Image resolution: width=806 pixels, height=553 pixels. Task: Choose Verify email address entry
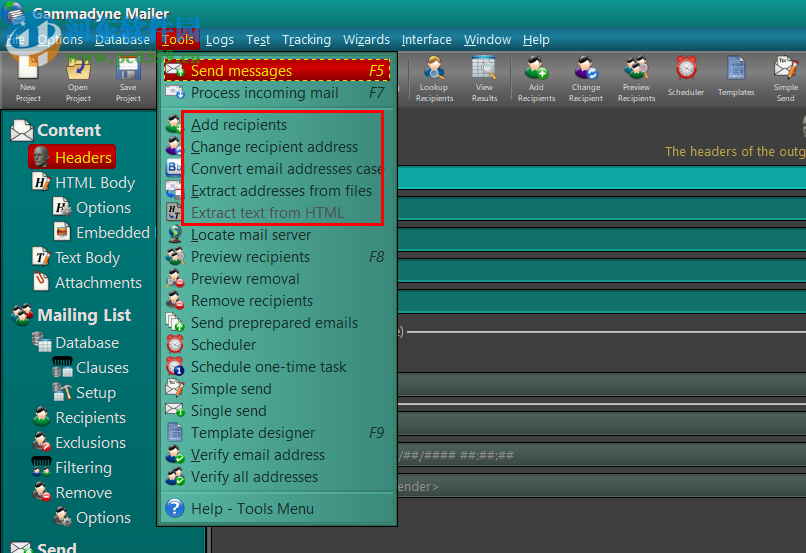coord(277,454)
